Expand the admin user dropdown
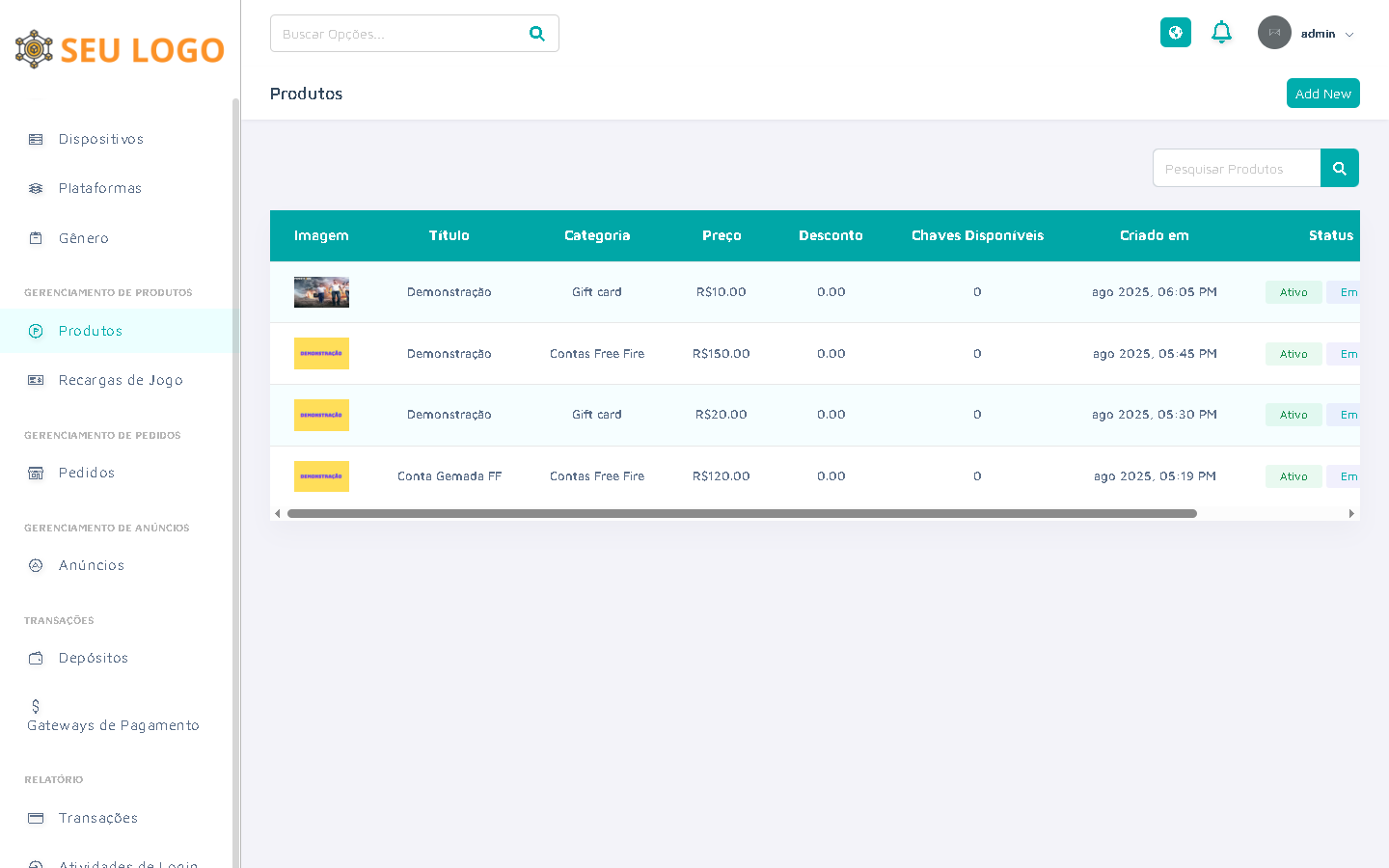 click(1348, 35)
